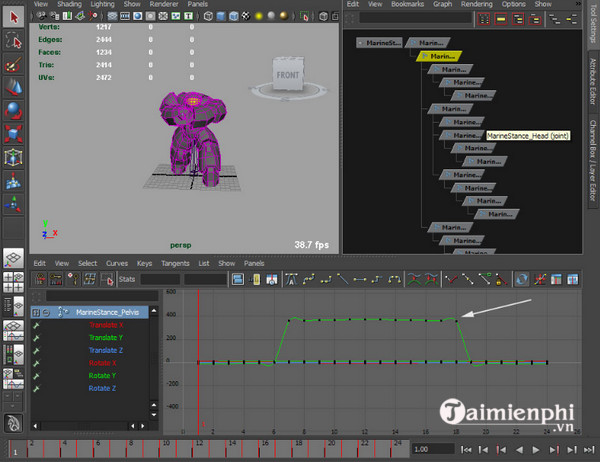Collapse the MarineStance_Pelvis curve list
The image size is (600, 462).
pyautogui.click(x=46, y=312)
